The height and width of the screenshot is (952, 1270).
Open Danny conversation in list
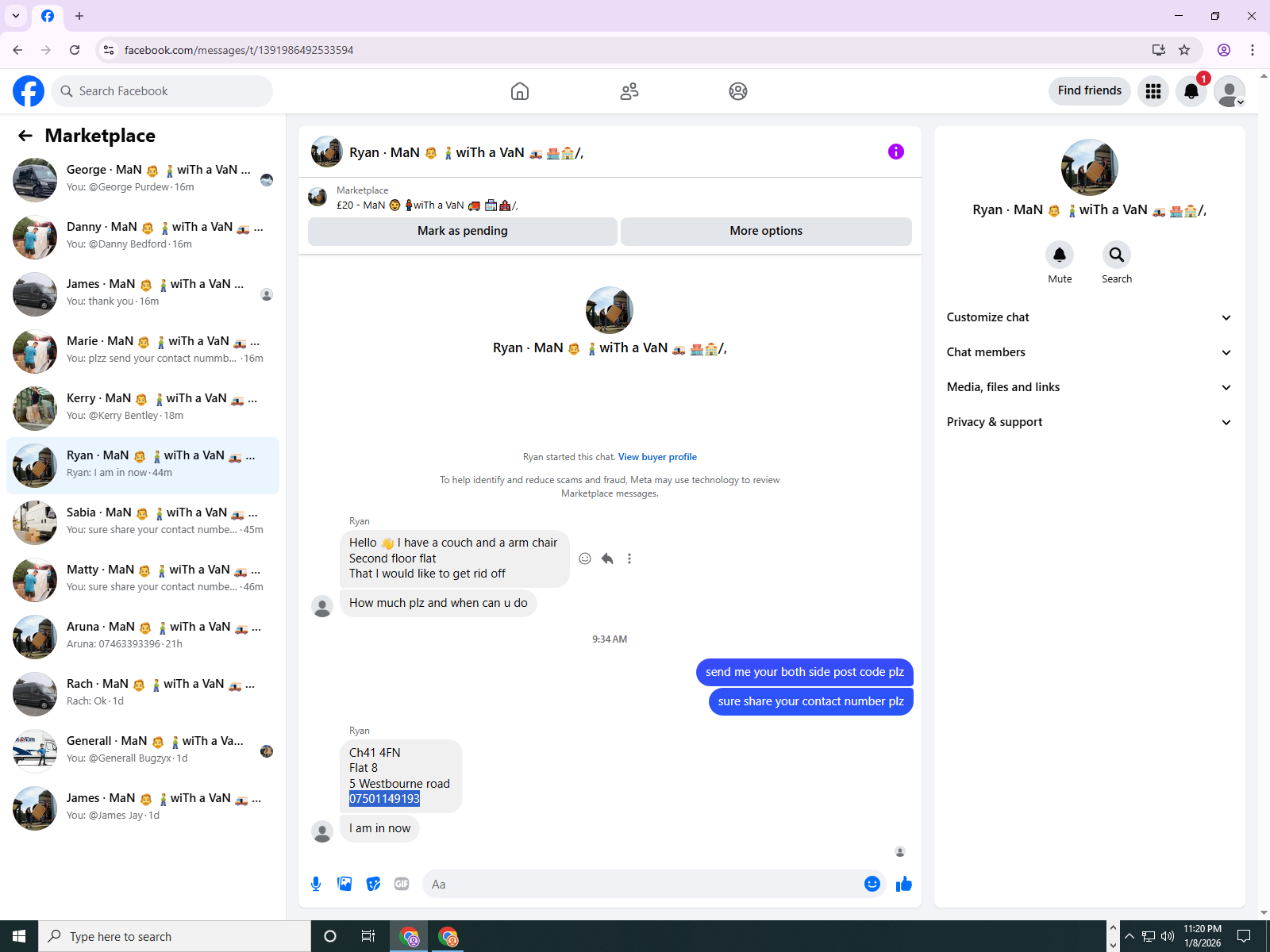pos(143,237)
